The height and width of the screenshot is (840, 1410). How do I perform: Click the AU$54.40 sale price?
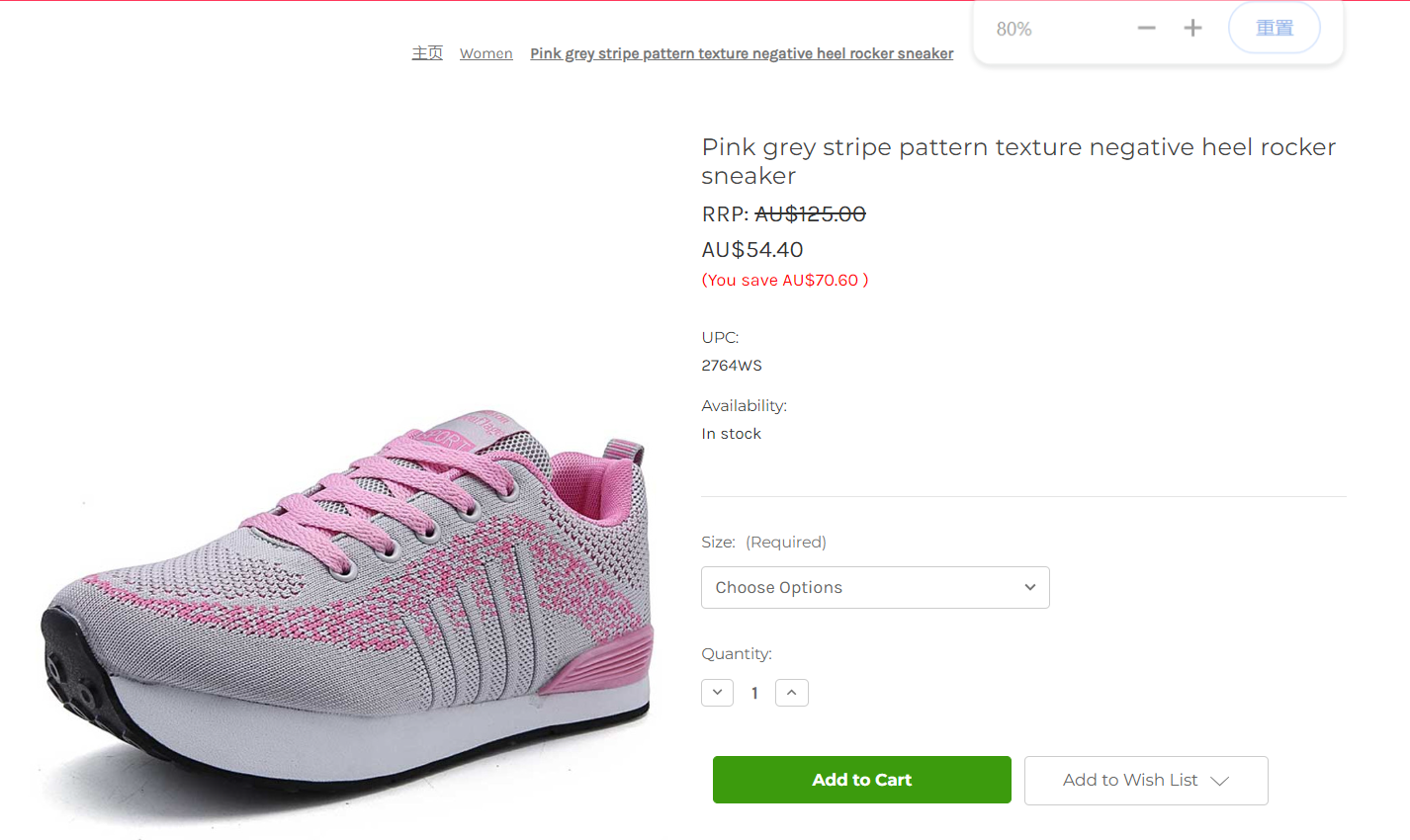point(751,250)
